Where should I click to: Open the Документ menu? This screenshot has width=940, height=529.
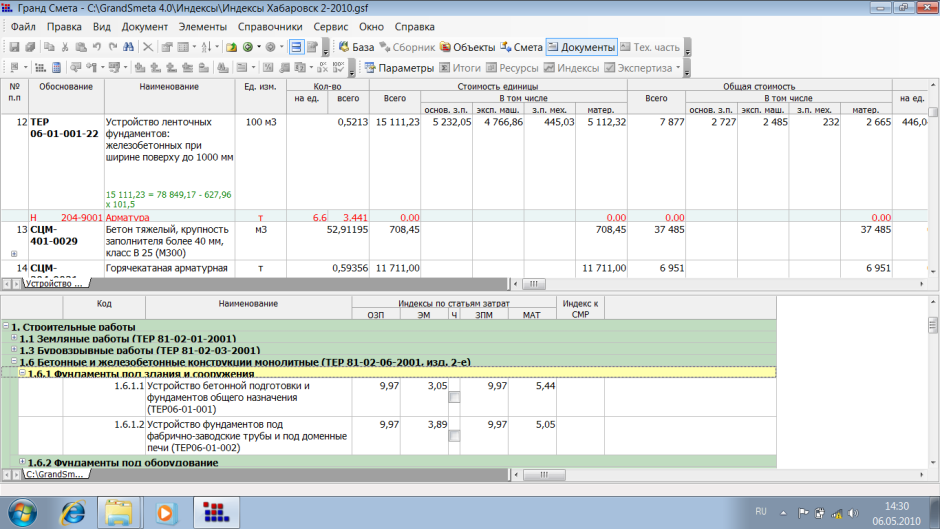144,27
